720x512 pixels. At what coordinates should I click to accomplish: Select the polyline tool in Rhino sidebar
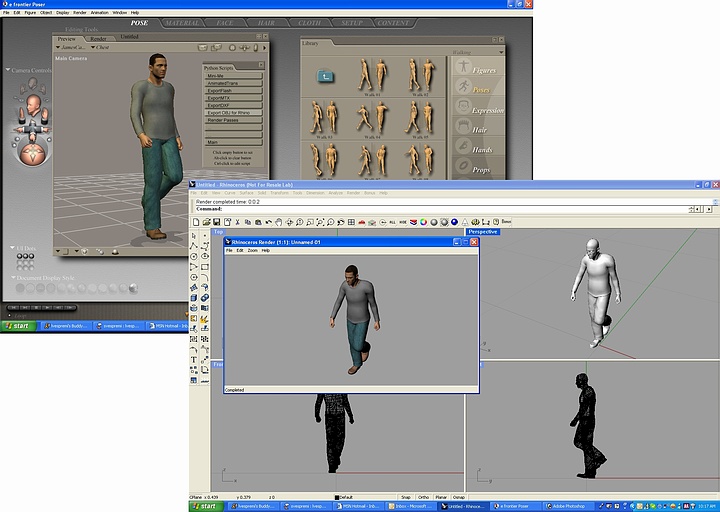tap(194, 246)
